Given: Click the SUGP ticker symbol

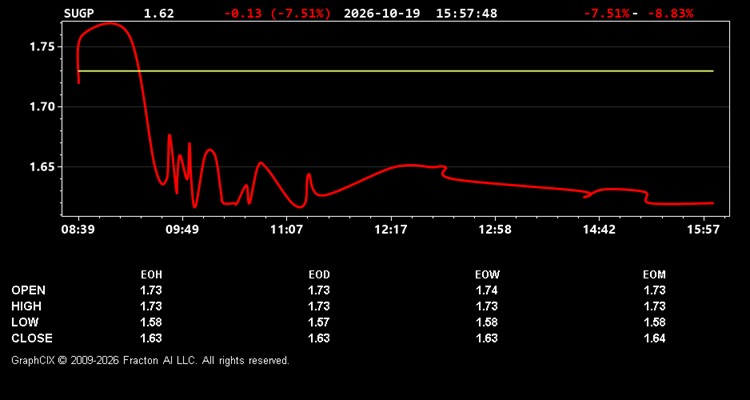Looking at the screenshot, I should click(79, 13).
